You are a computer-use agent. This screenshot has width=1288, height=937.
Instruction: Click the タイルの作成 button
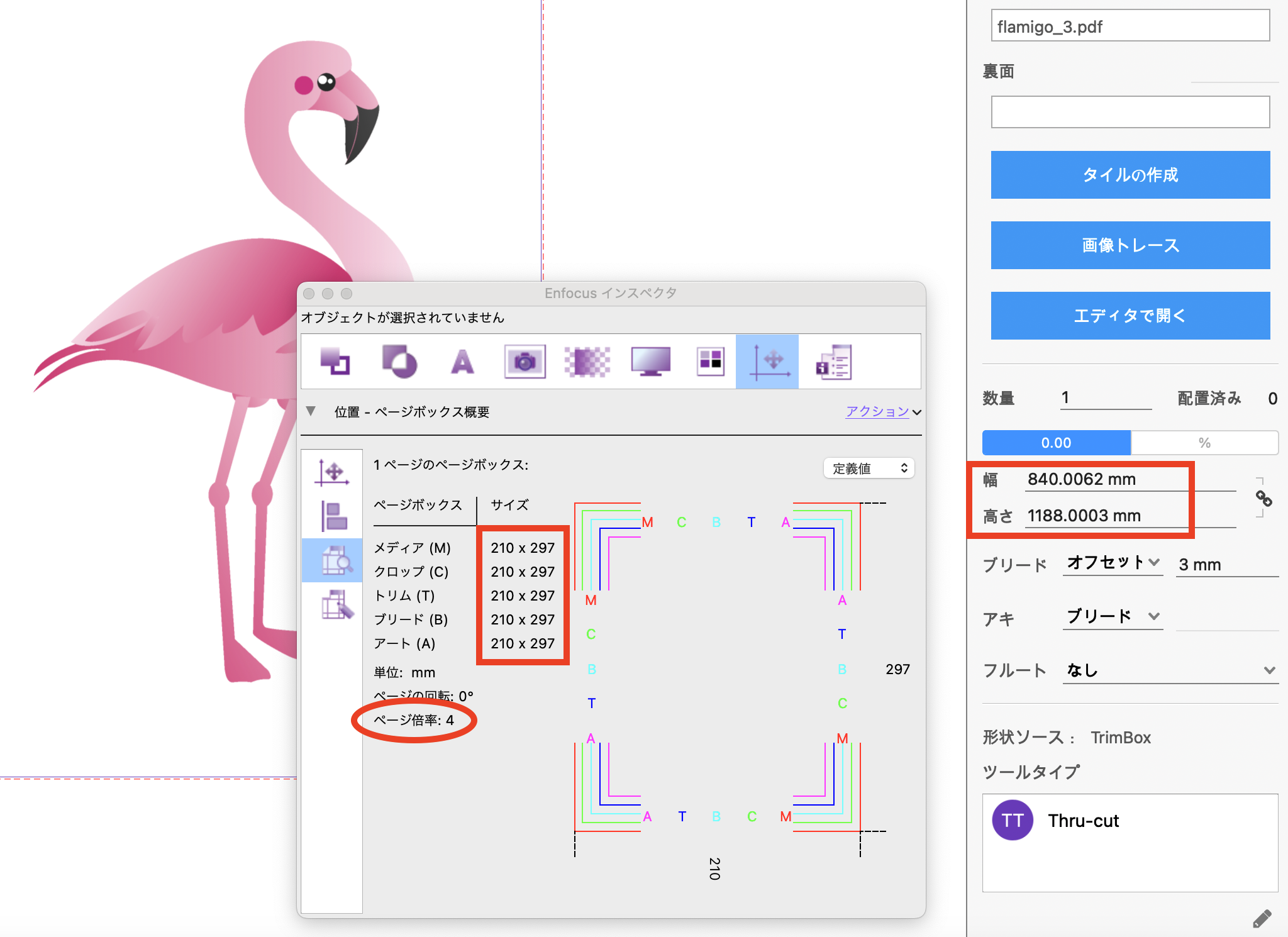point(1130,175)
